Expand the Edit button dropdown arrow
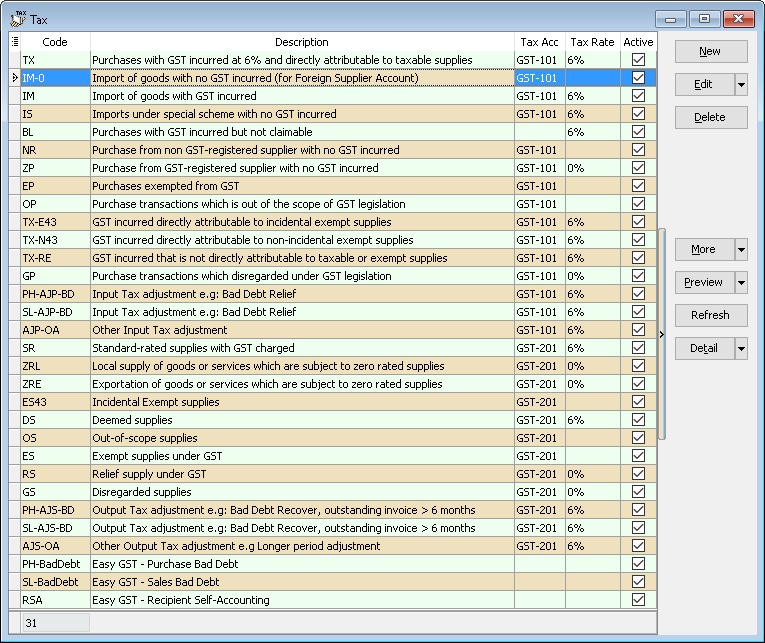Viewport: 765px width, 643px height. click(x=741, y=84)
